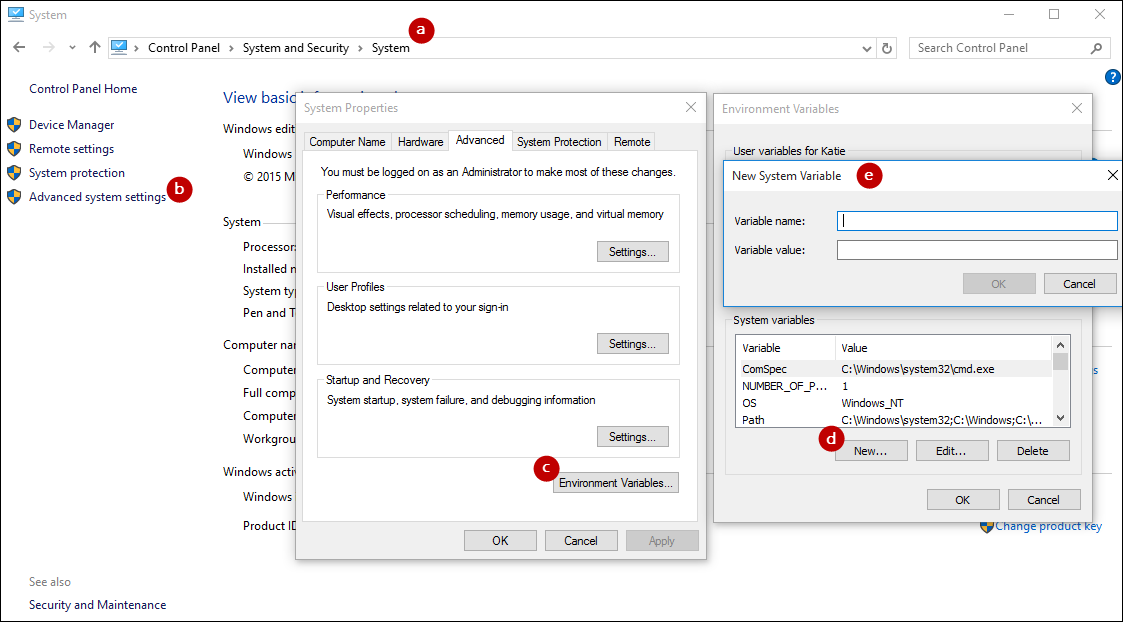Open the Help question mark icon
1126x625 pixels.
pyautogui.click(x=1113, y=77)
